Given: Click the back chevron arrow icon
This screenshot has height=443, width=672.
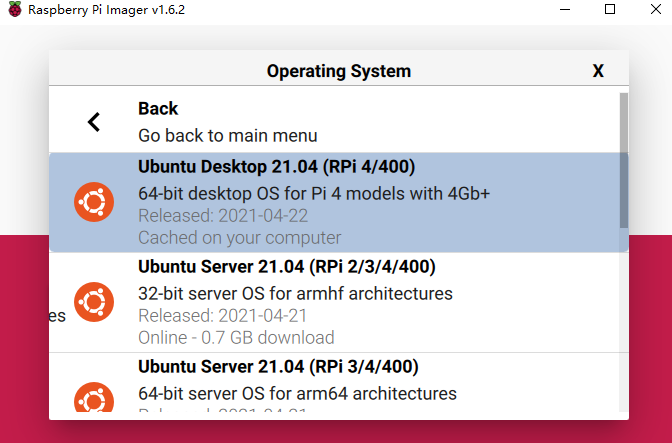Looking at the screenshot, I should (94, 122).
